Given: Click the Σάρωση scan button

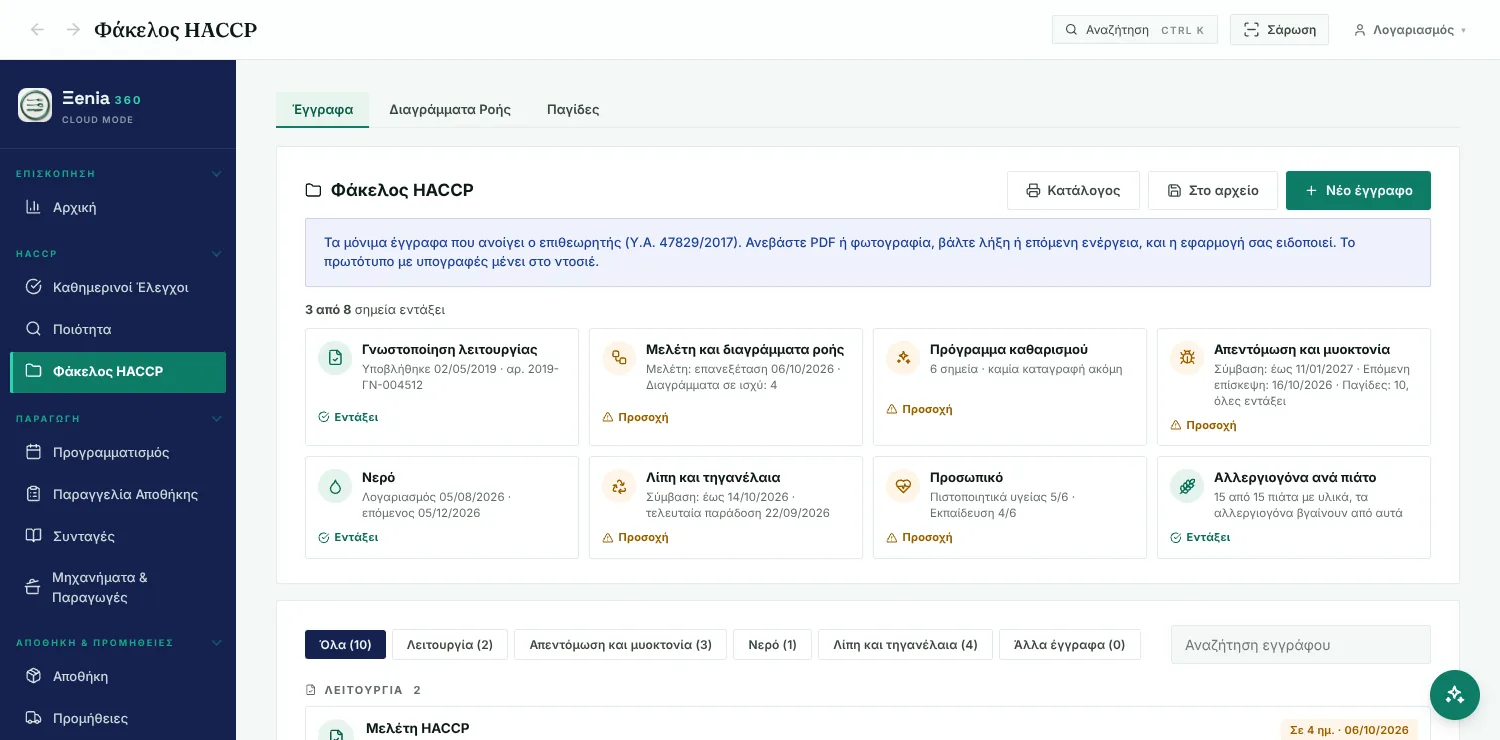Looking at the screenshot, I should [x=1279, y=30].
